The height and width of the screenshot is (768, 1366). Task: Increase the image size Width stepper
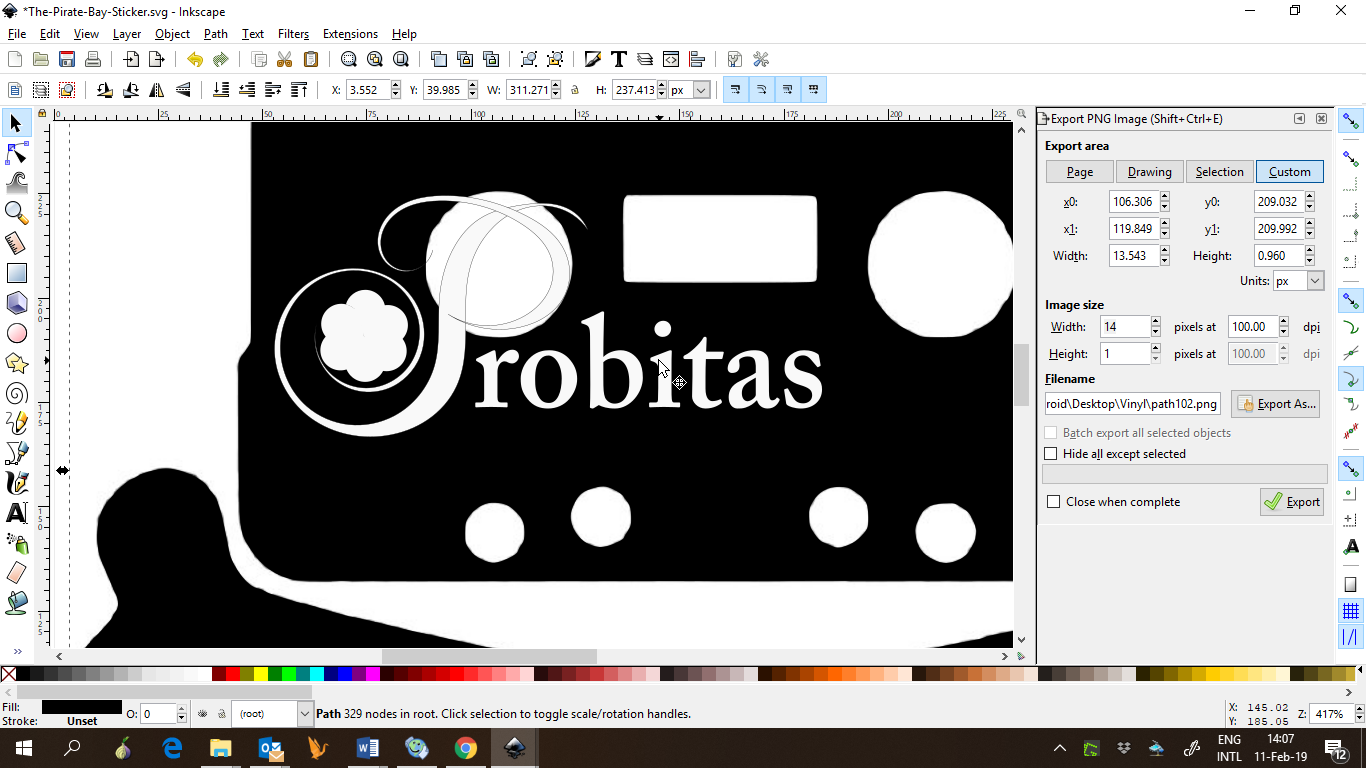(1156, 323)
